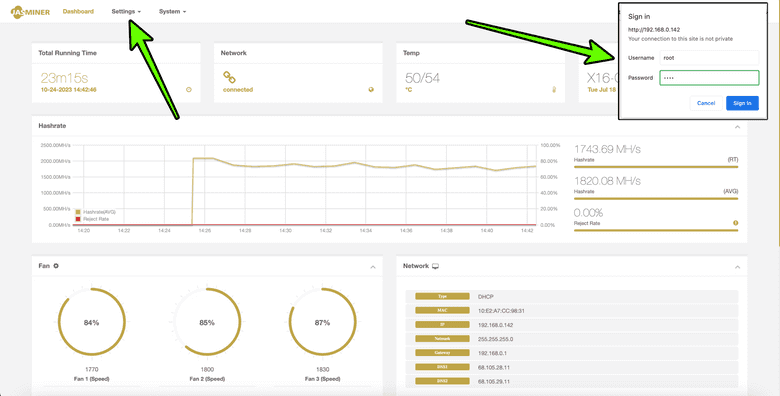Focus the Username input field
The height and width of the screenshot is (396, 780).
coord(709,58)
